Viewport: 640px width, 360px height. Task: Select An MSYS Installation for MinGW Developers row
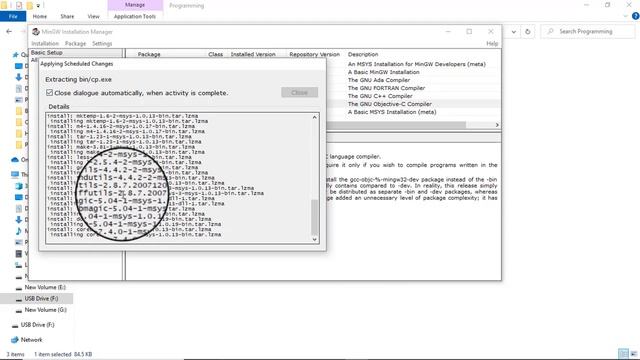416,64
